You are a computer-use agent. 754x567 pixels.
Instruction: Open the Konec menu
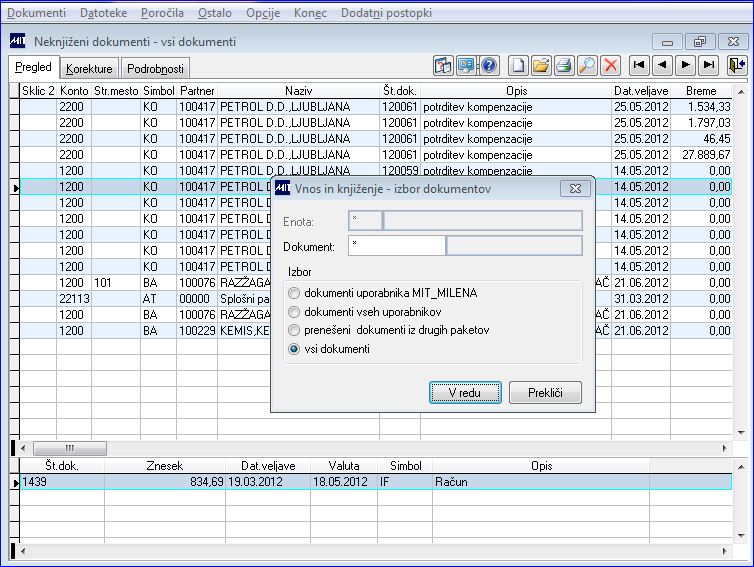[310, 13]
